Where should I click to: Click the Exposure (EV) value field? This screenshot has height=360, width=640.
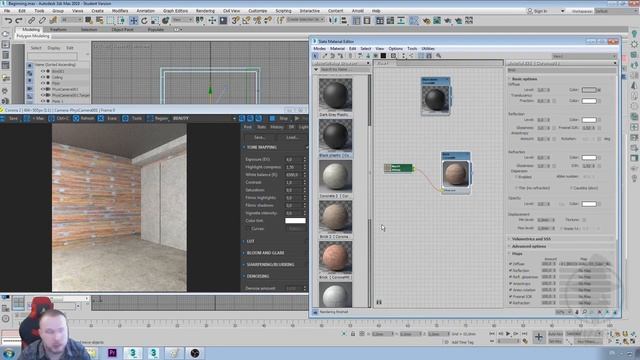point(293,160)
